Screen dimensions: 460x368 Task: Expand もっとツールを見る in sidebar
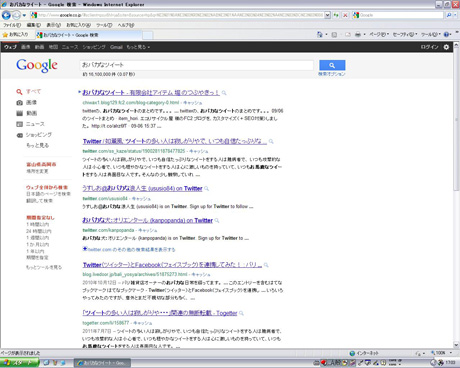point(44,267)
